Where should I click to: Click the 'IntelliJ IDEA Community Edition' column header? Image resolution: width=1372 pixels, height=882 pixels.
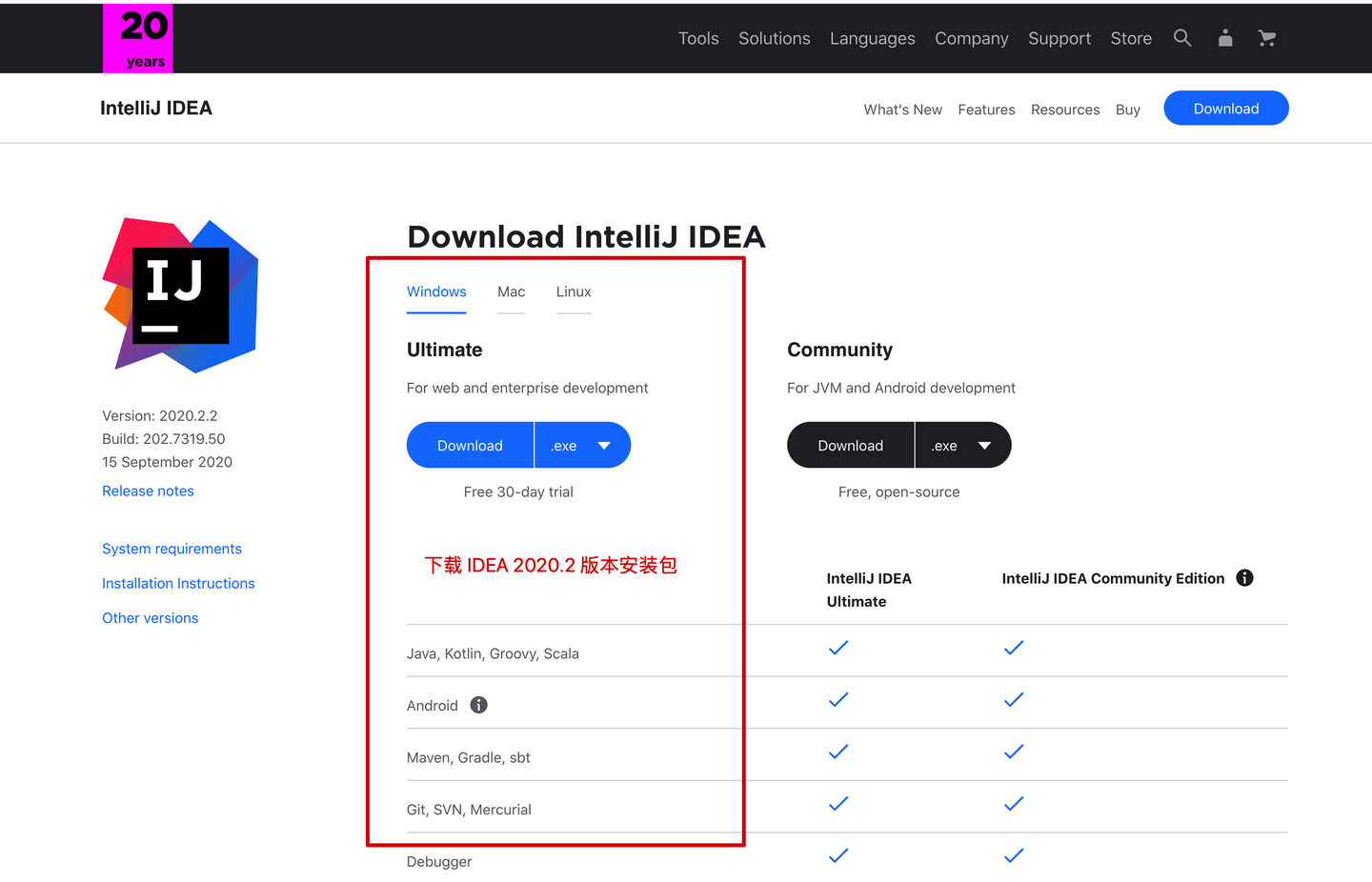tap(1113, 578)
